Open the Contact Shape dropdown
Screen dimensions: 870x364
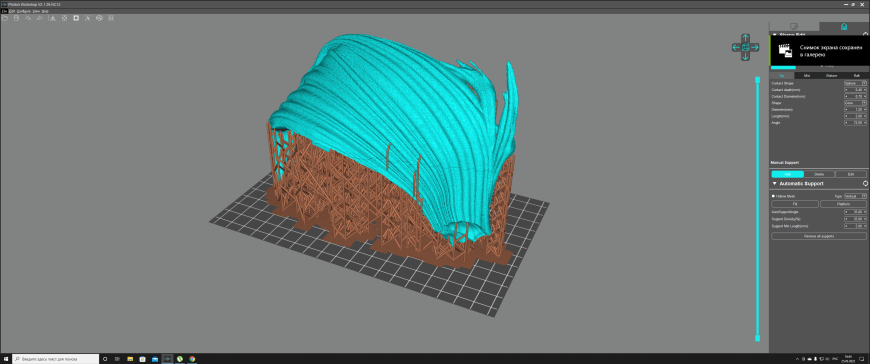pos(855,83)
